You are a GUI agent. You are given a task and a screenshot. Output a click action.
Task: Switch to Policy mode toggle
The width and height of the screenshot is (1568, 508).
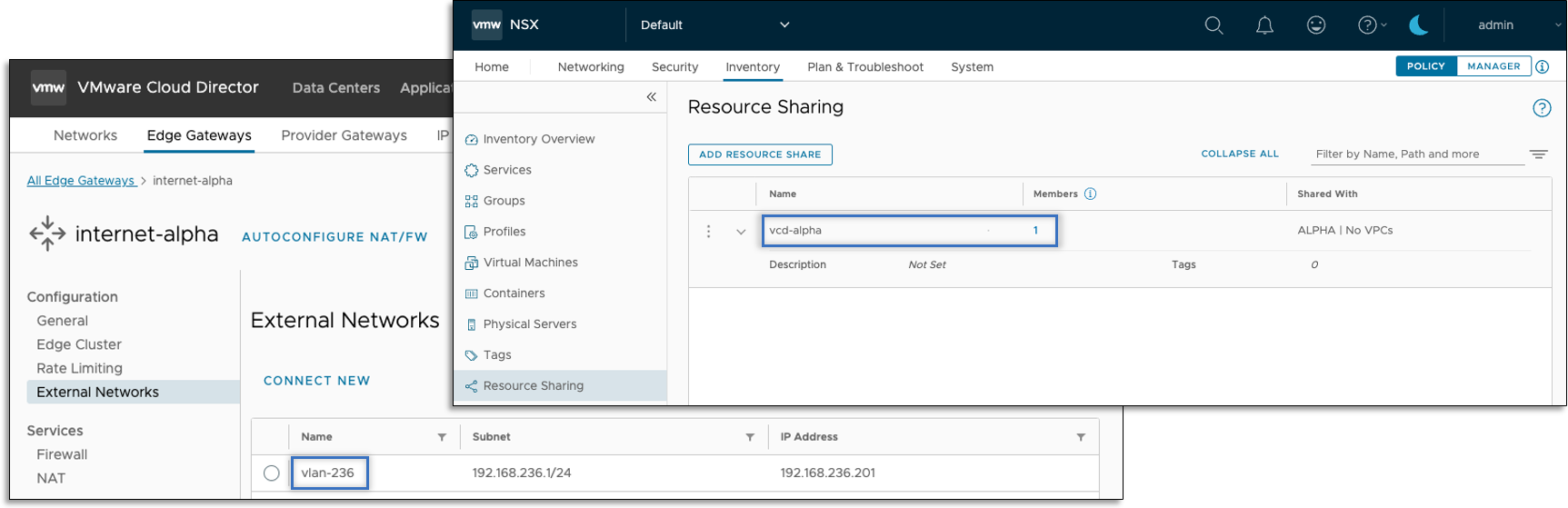(x=1425, y=66)
